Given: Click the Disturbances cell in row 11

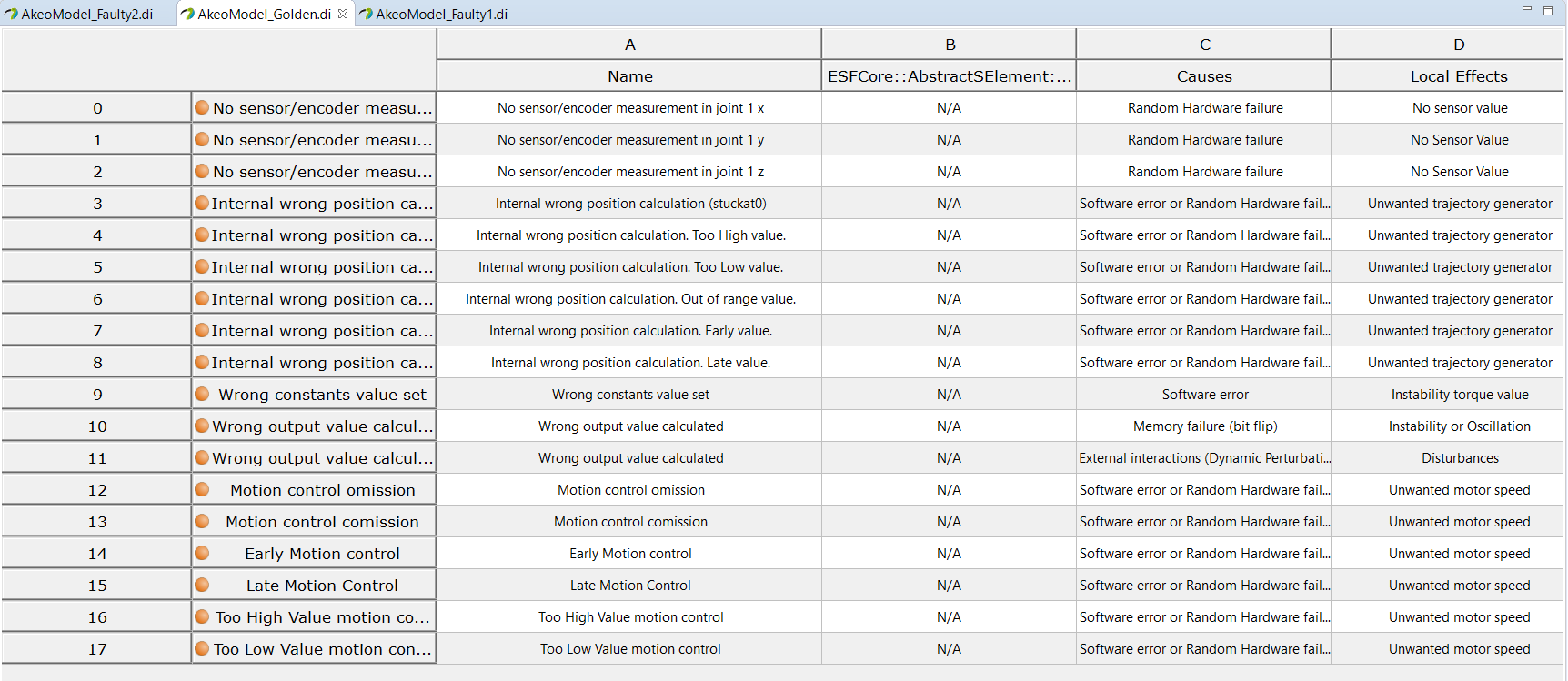Looking at the screenshot, I should tap(1459, 458).
